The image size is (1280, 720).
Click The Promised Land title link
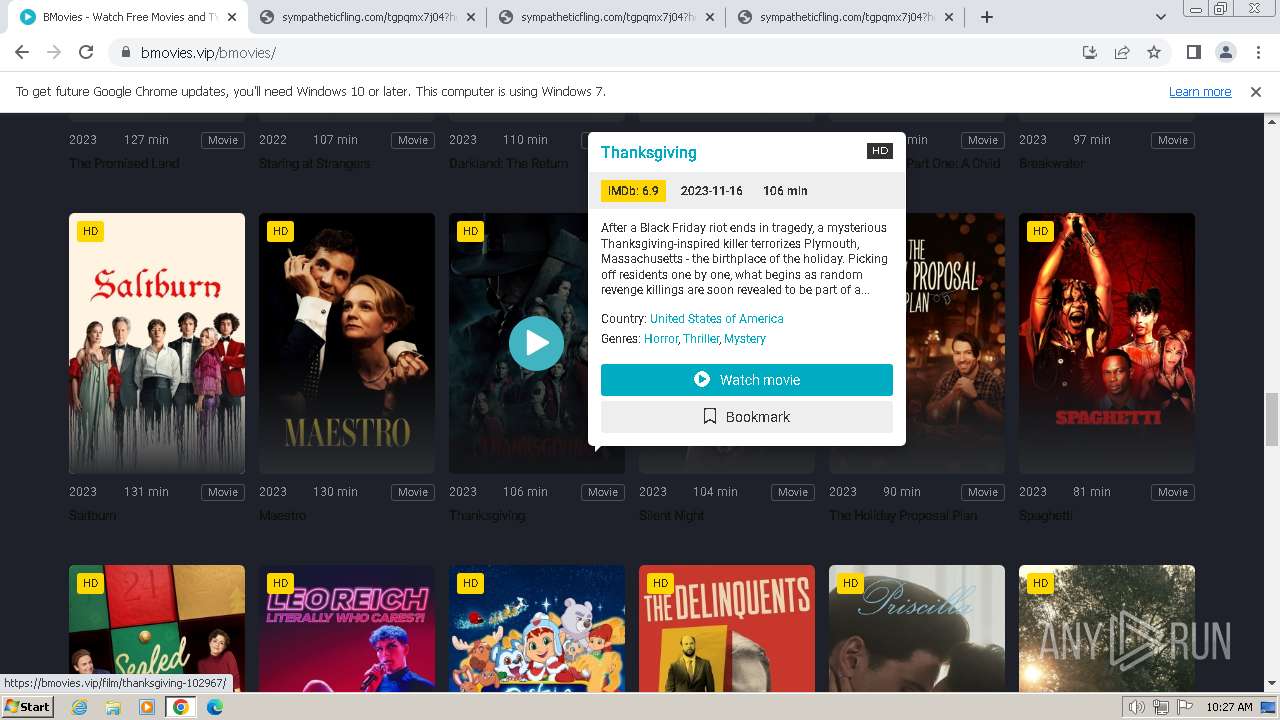point(124,164)
